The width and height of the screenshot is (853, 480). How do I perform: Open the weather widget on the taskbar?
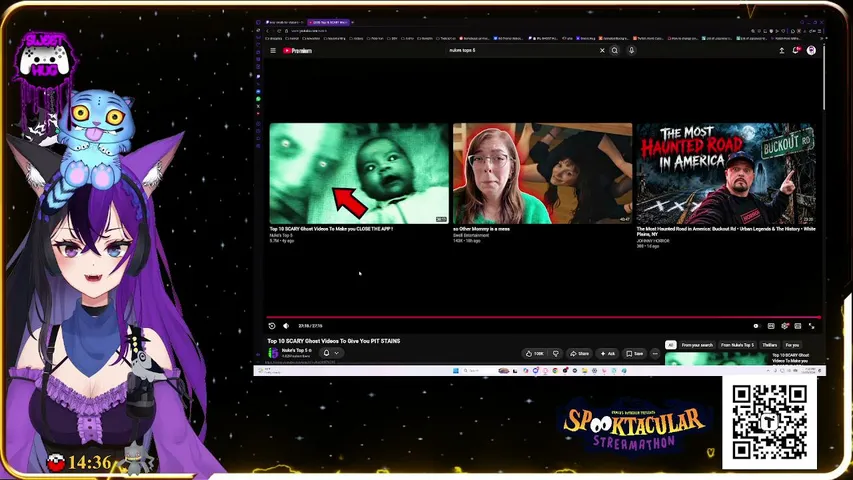[268, 371]
